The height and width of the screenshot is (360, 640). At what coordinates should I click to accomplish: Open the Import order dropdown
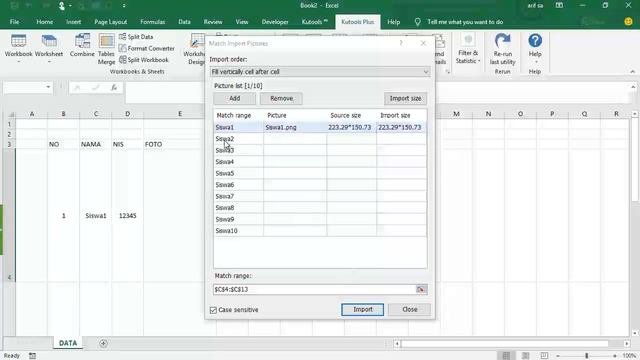320,72
